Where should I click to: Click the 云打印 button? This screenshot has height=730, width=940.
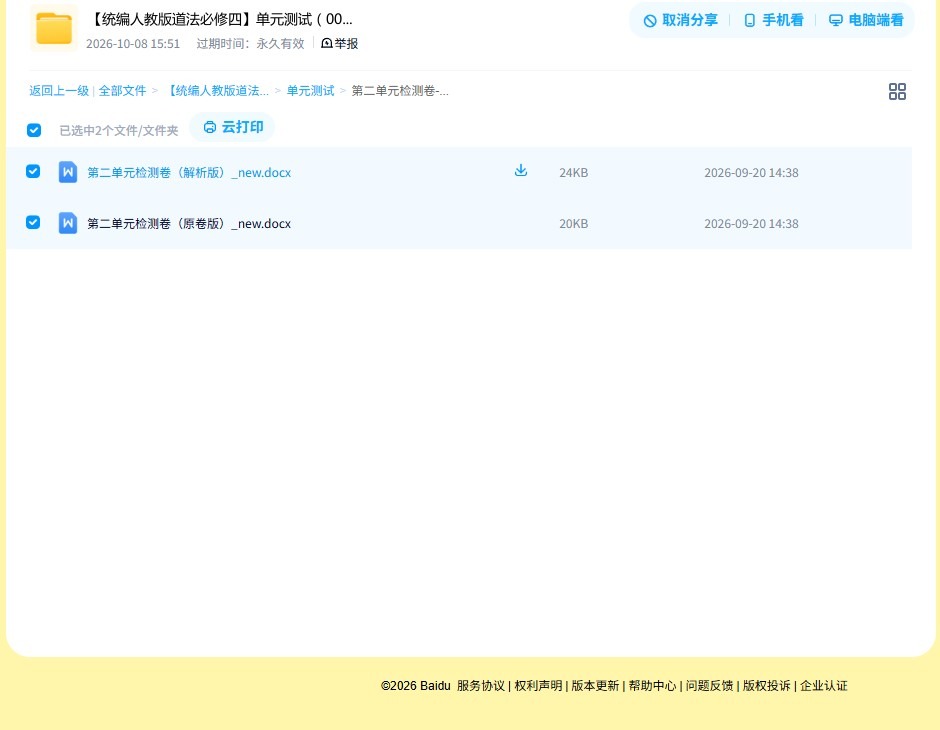pos(233,127)
